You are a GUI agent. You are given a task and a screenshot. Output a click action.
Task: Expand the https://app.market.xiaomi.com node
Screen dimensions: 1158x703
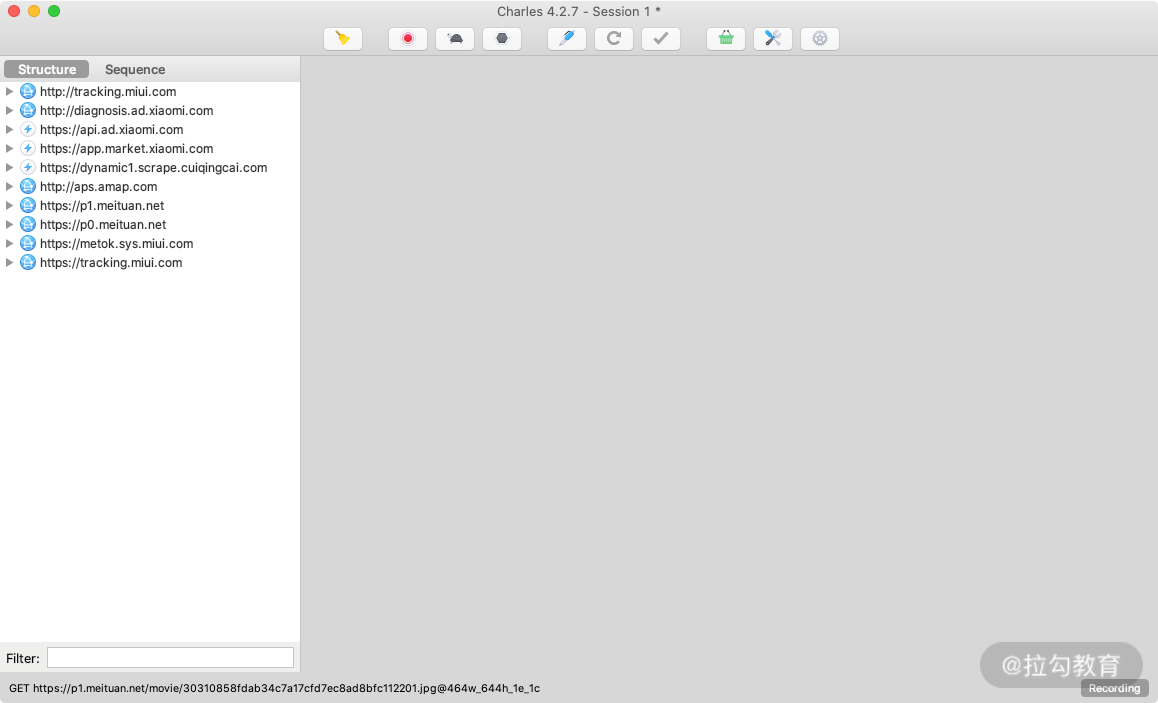pyautogui.click(x=10, y=148)
